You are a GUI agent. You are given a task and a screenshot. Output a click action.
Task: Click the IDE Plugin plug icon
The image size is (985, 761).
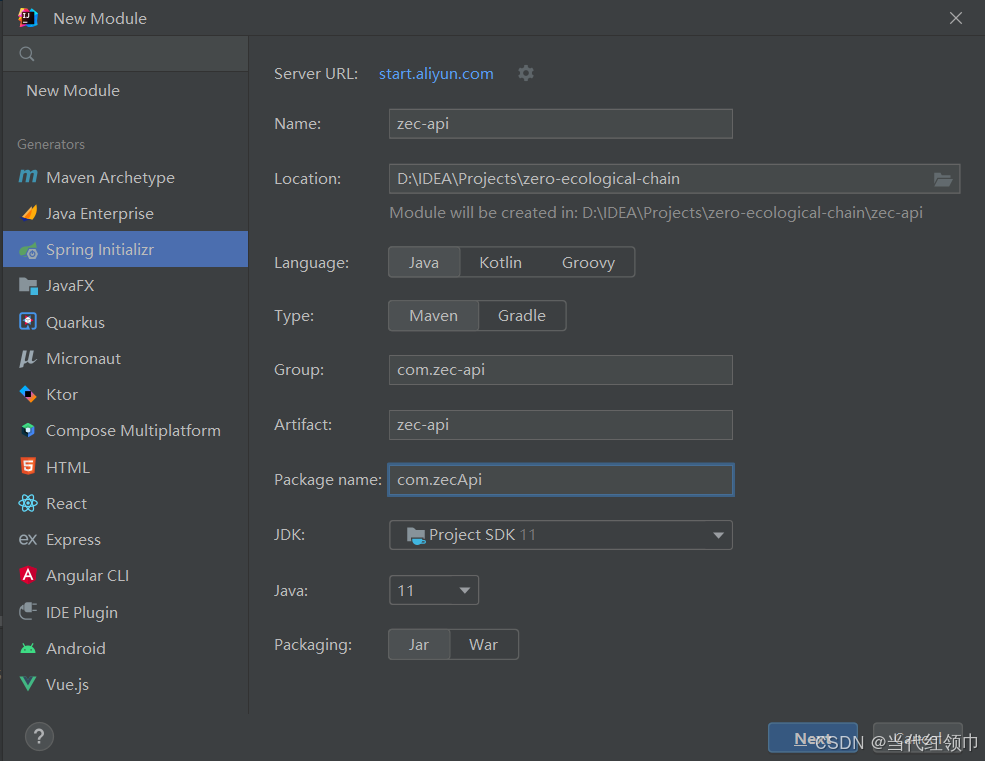[x=28, y=611]
